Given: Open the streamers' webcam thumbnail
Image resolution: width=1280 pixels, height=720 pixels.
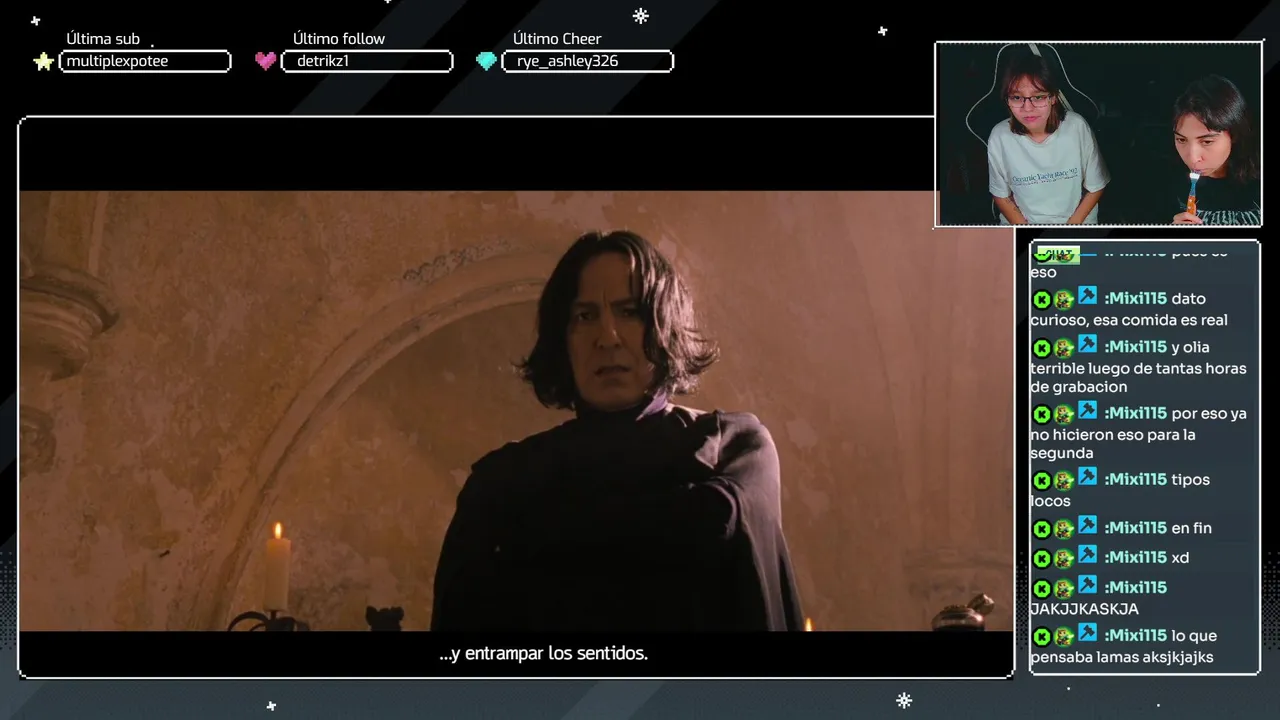Looking at the screenshot, I should [1098, 134].
